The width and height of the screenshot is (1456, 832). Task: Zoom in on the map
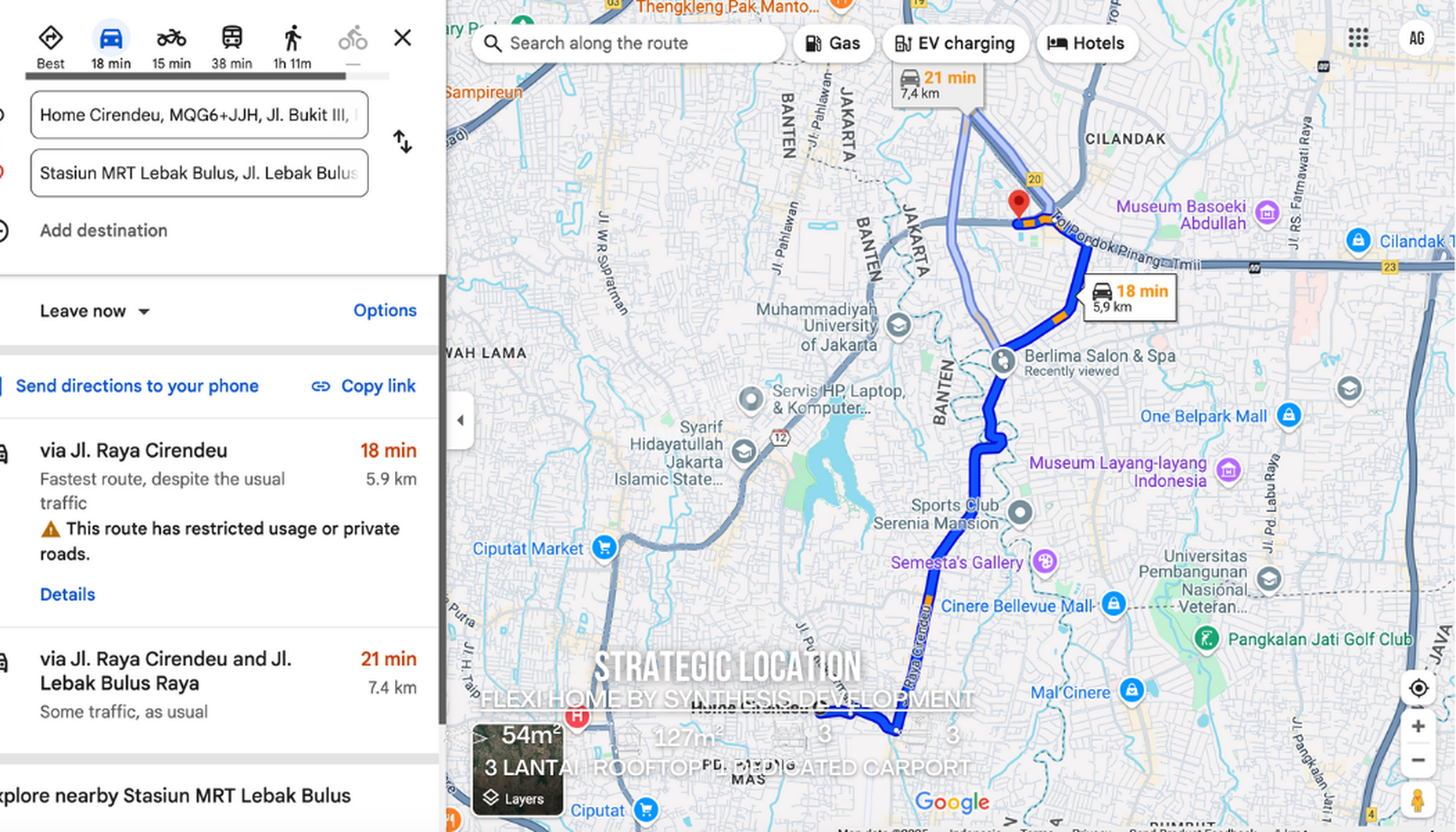click(x=1418, y=727)
